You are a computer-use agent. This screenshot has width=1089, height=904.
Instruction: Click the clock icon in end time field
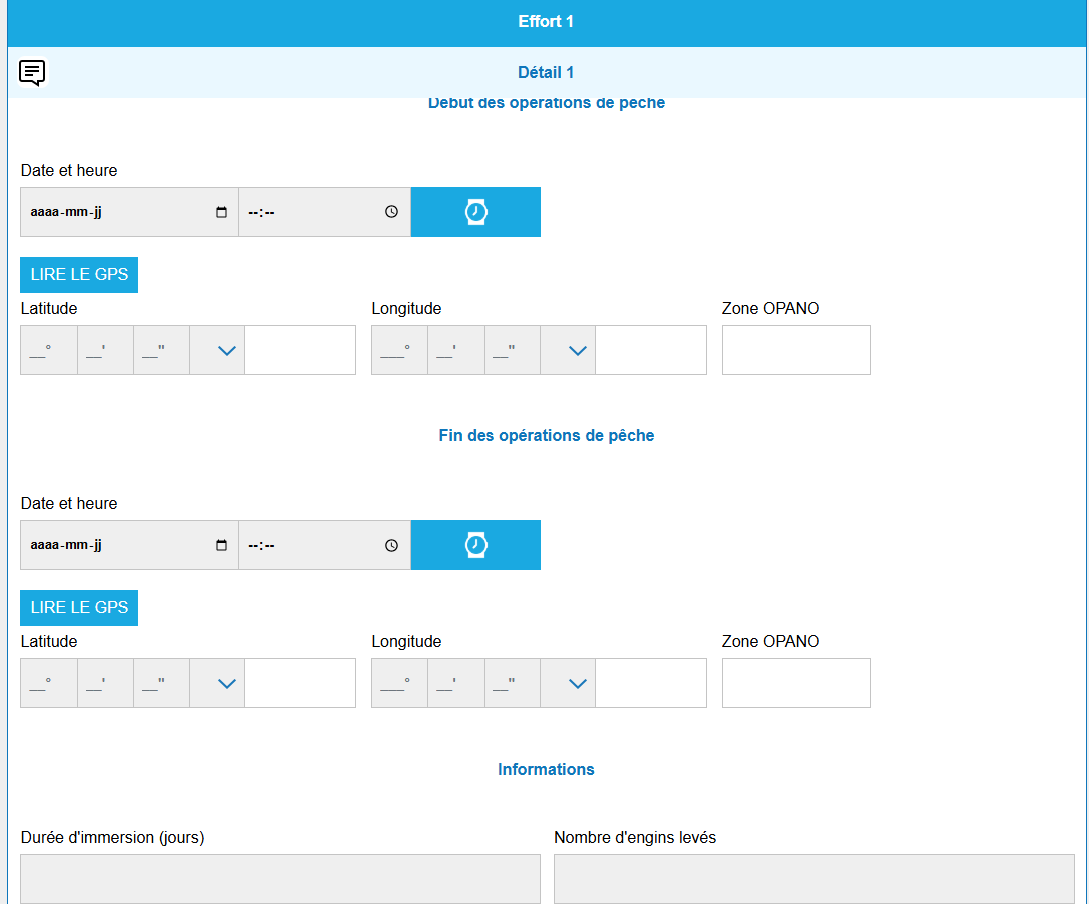[392, 545]
